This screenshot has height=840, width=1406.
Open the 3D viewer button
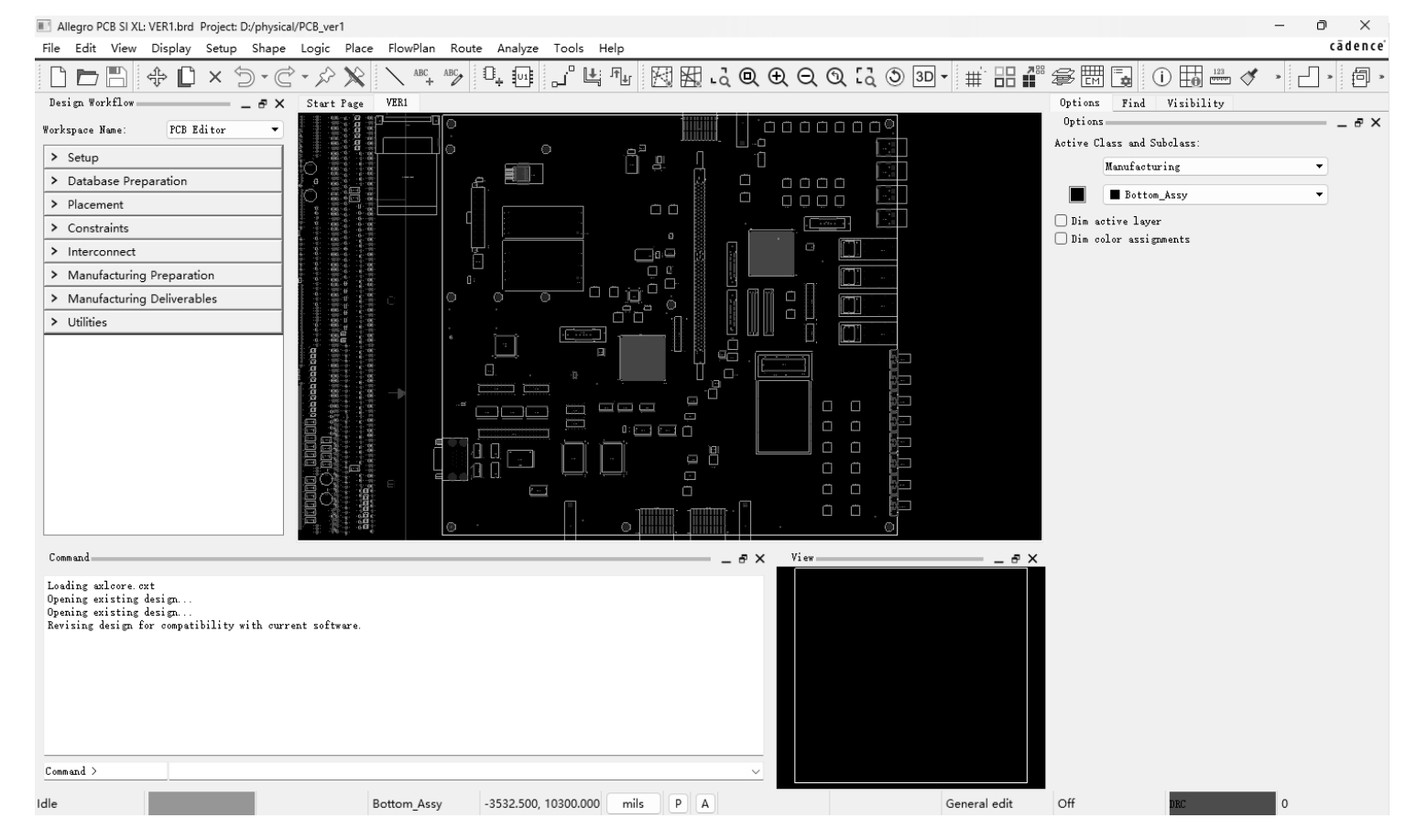[923, 78]
